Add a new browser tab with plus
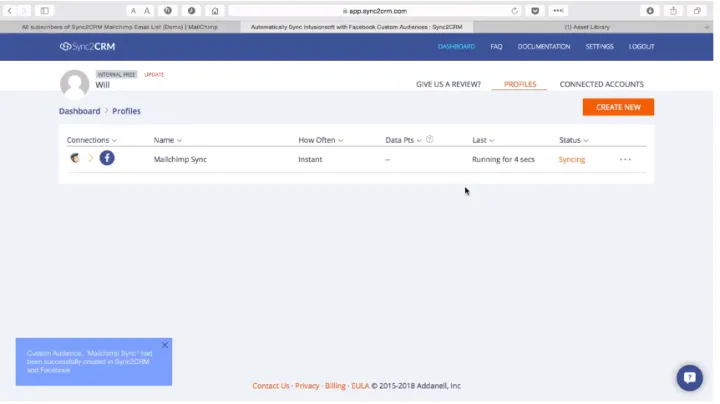 pyautogui.click(x=707, y=27)
